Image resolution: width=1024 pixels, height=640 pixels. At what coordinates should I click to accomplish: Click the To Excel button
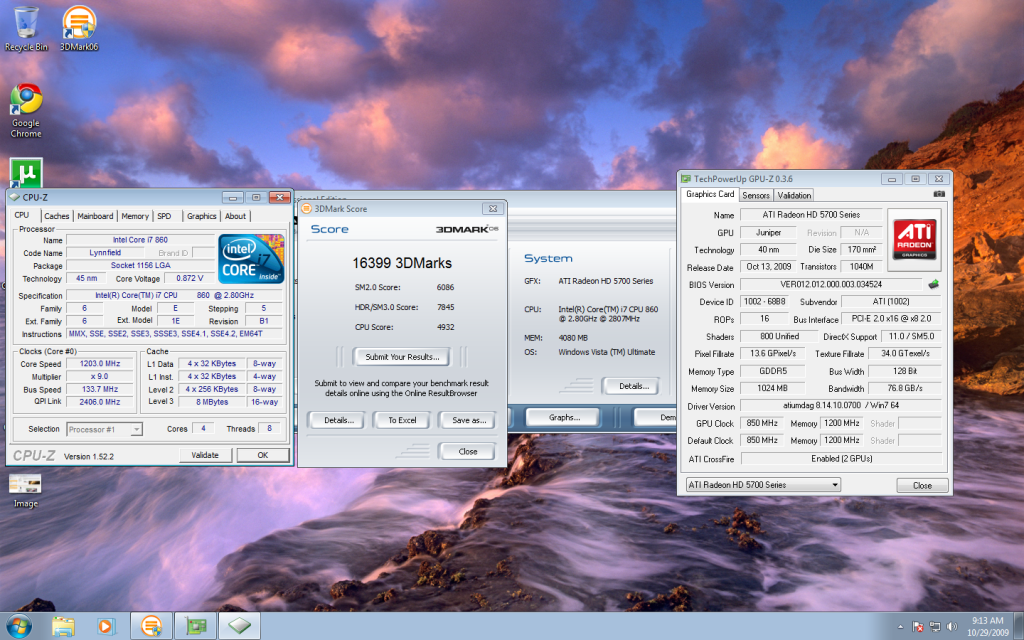click(x=402, y=420)
